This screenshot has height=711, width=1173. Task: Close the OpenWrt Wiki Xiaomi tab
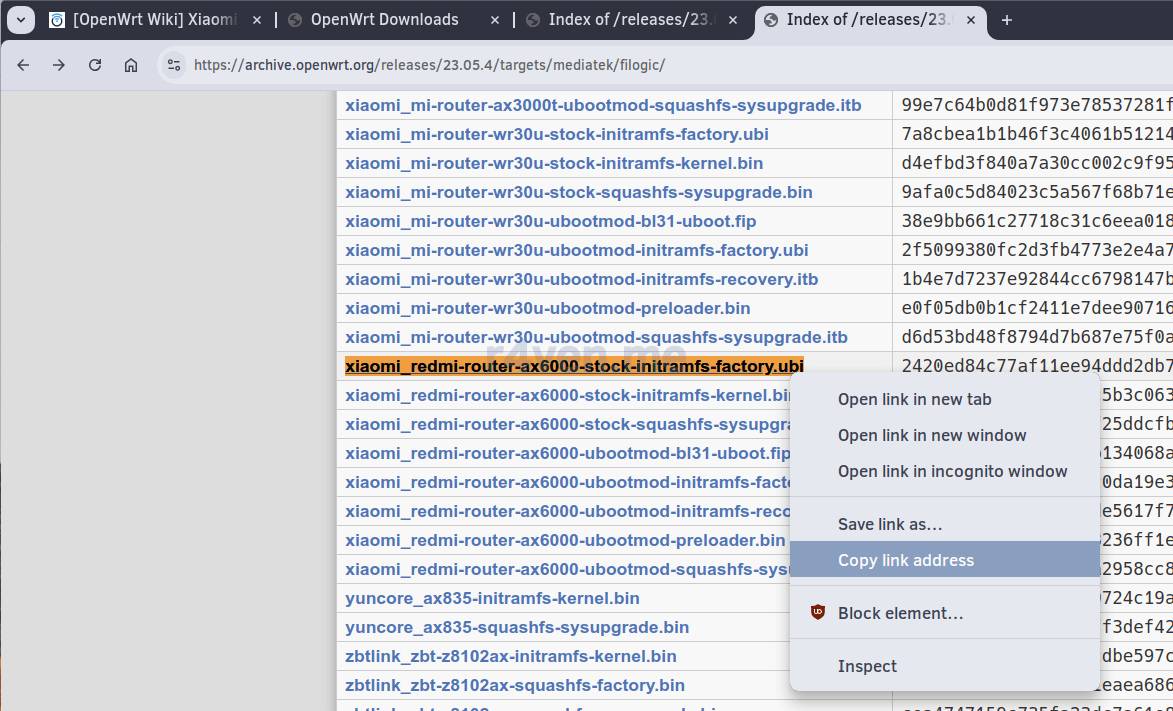[257, 20]
